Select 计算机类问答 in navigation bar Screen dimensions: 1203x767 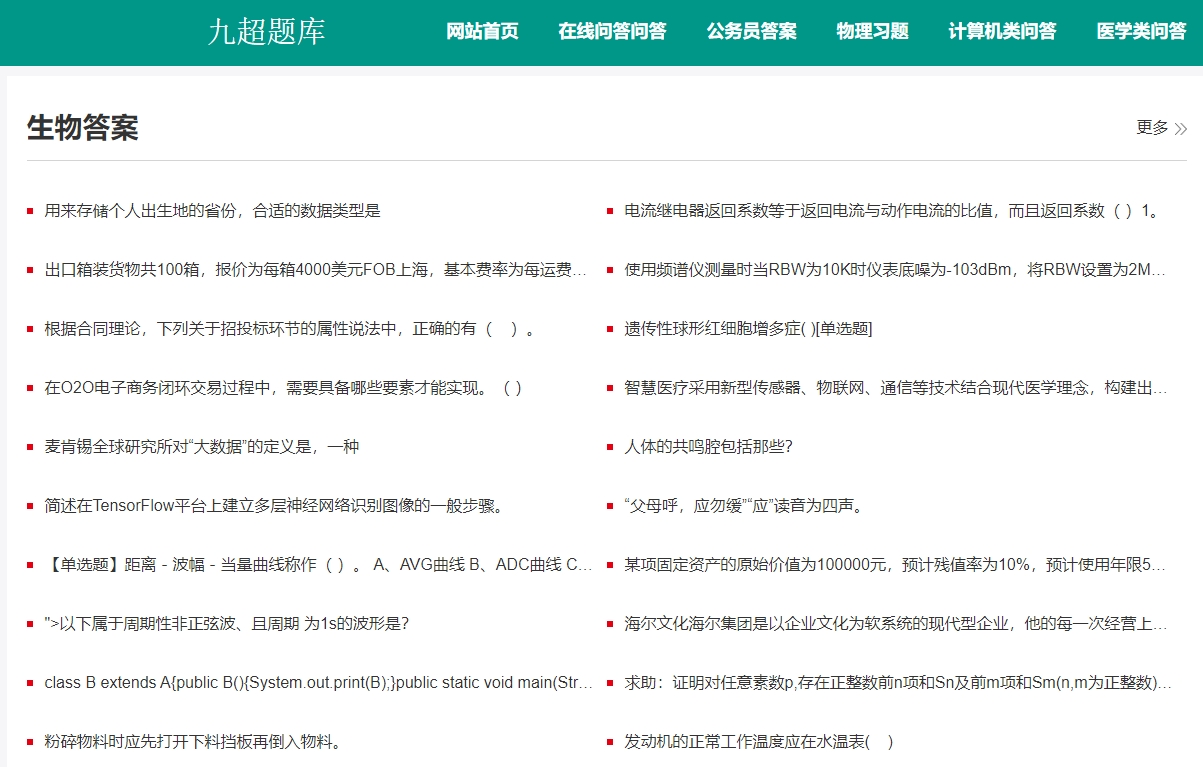coord(1002,31)
